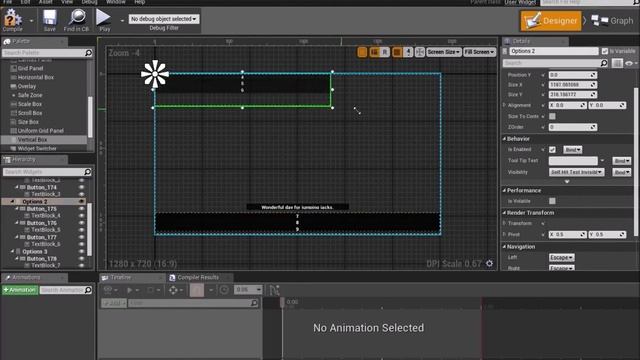This screenshot has height=360, width=640.
Task: Select Scale Box in Palette
Action: [30, 104]
